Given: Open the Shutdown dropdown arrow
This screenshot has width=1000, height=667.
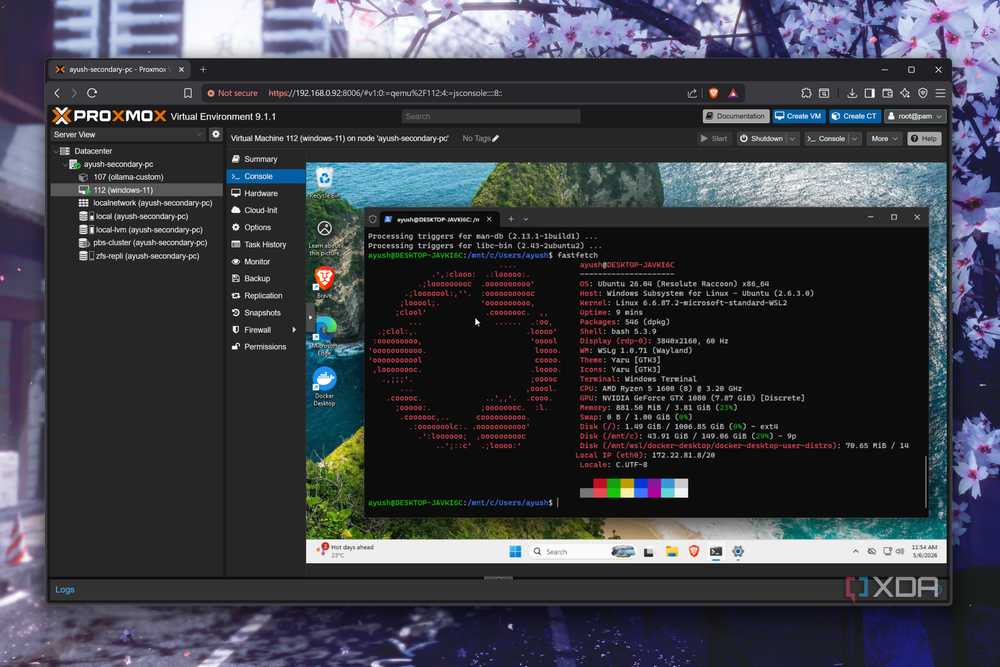Looking at the screenshot, I should [x=793, y=138].
